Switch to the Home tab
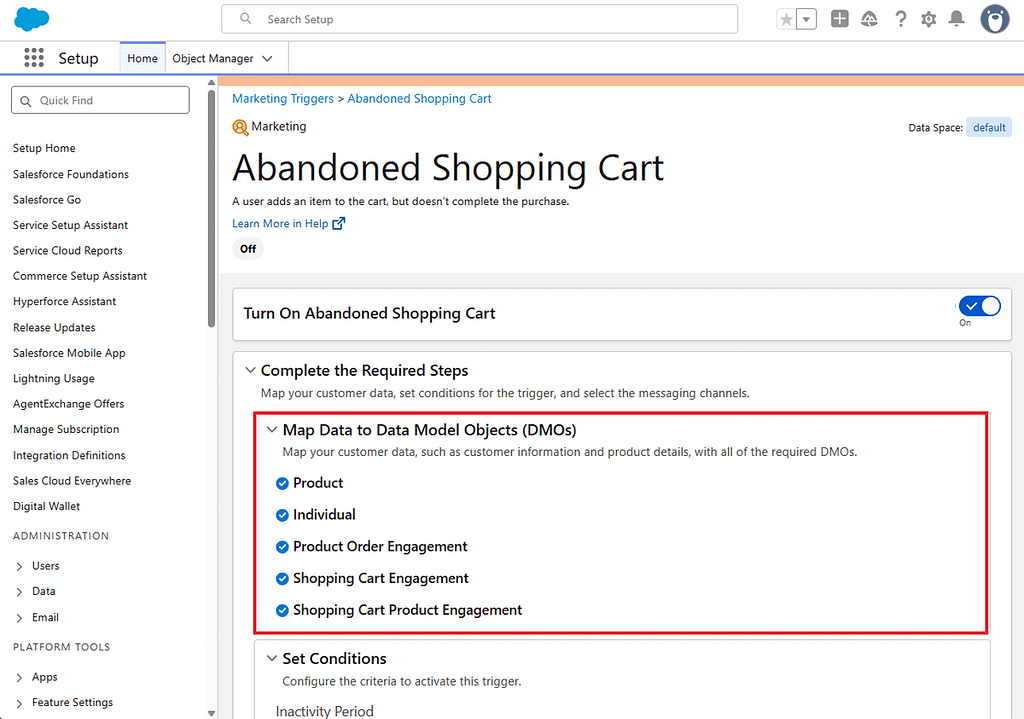Image resolution: width=1024 pixels, height=719 pixels. (x=142, y=58)
